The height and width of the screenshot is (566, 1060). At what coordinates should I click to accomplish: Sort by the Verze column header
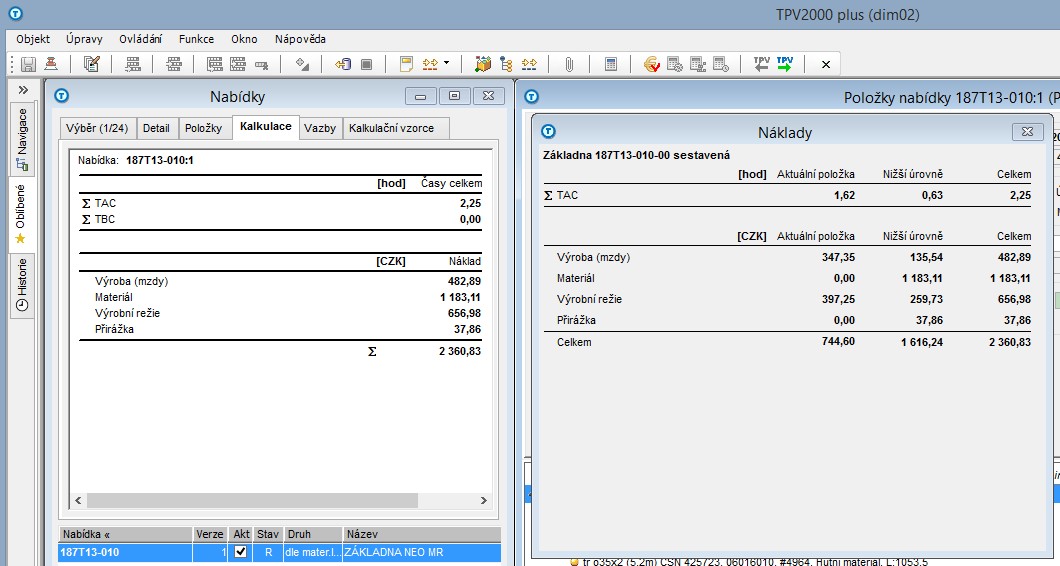210,534
